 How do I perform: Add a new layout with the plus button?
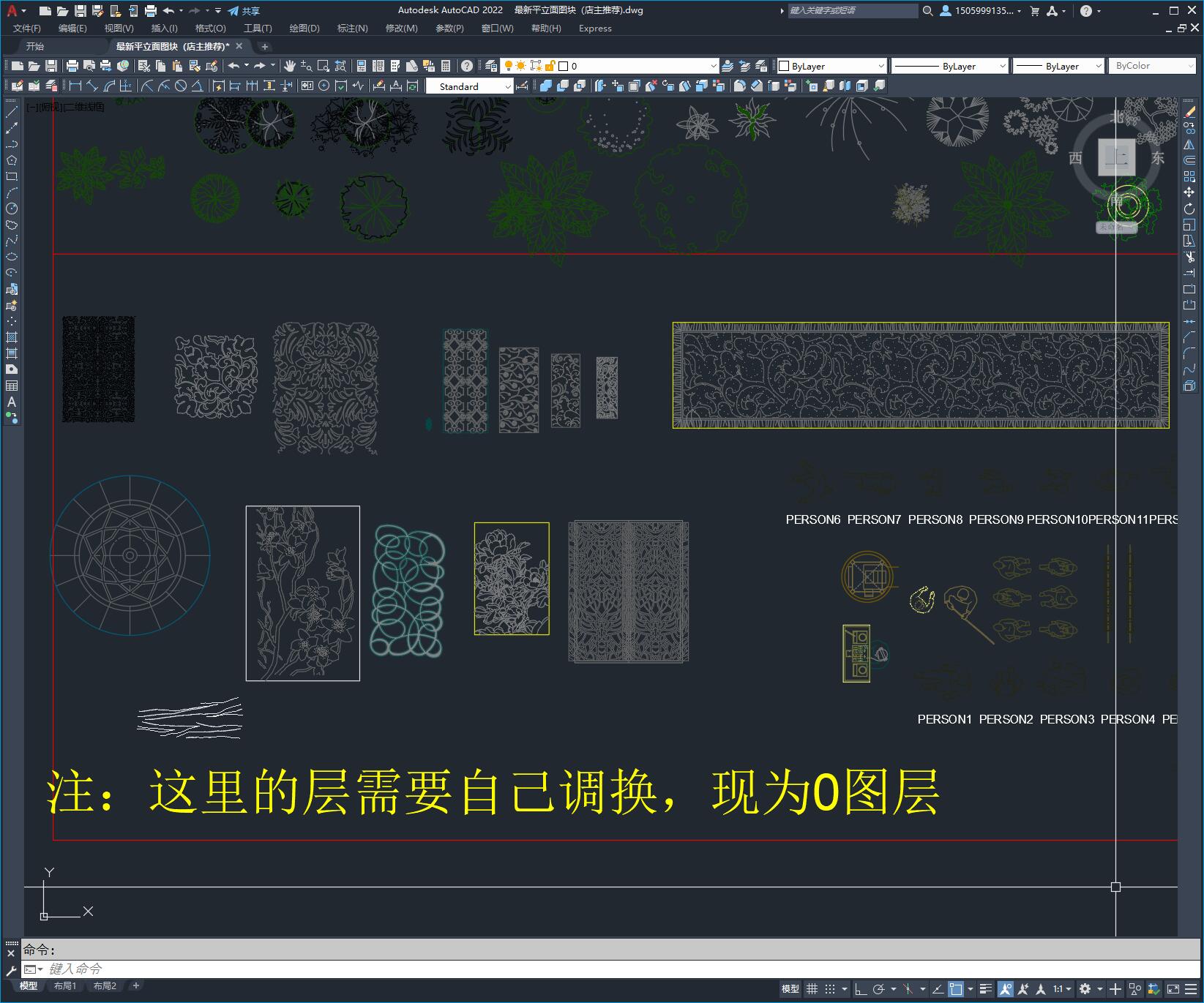pyautogui.click(x=135, y=985)
